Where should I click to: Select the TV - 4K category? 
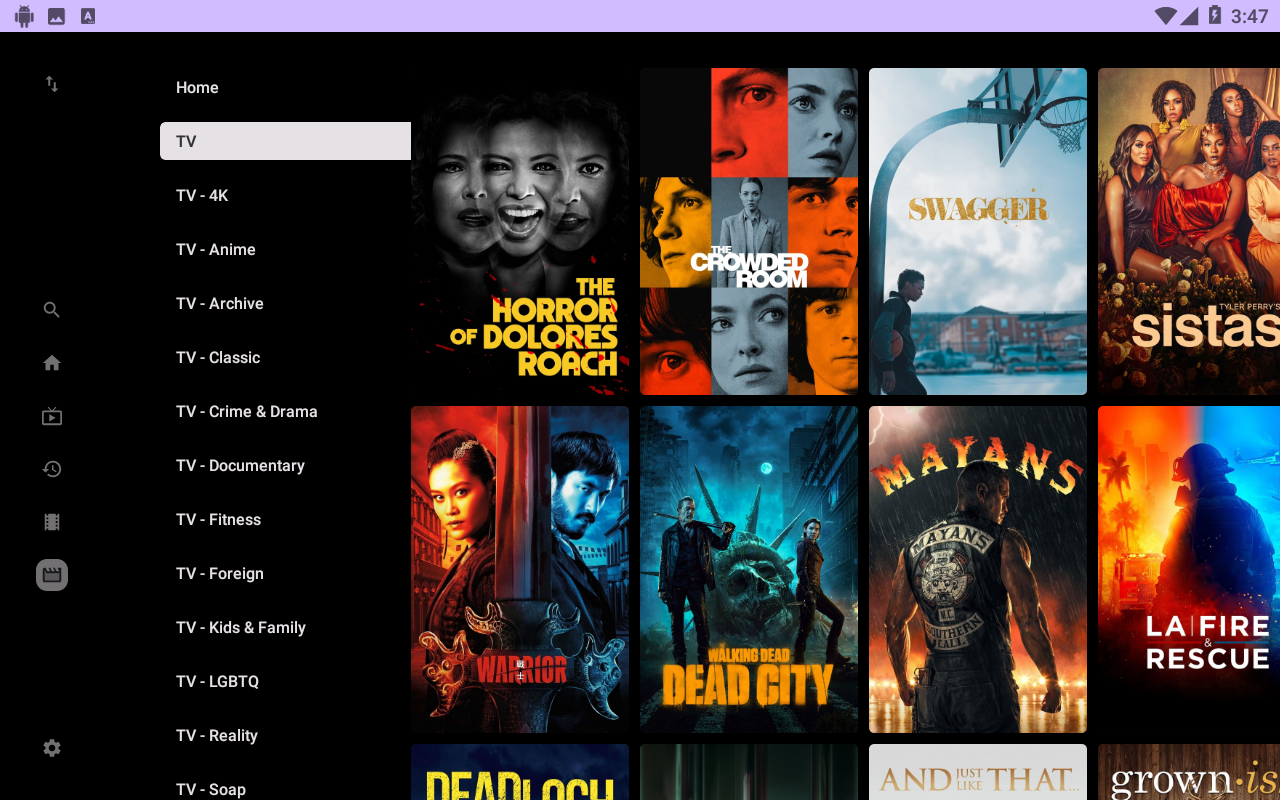(x=202, y=196)
